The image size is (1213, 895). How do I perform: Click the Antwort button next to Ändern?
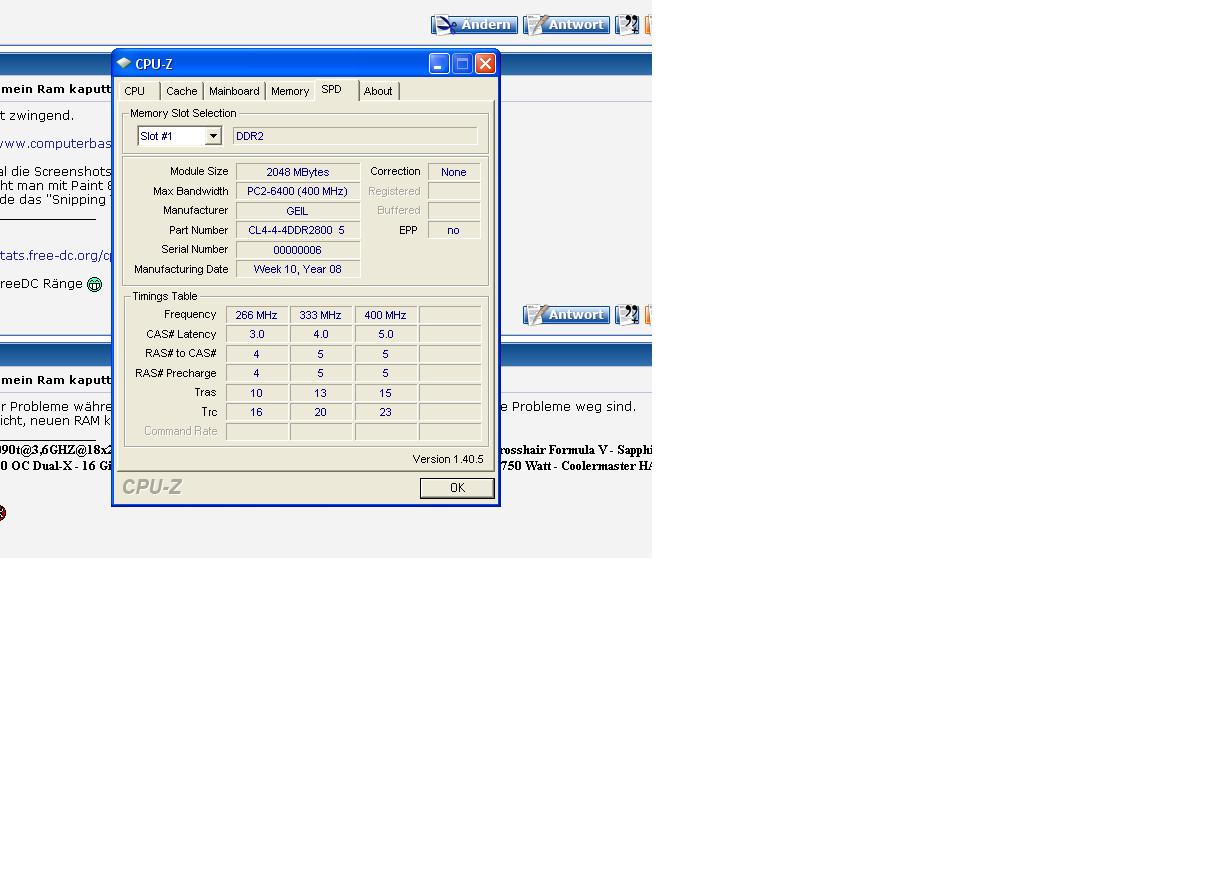click(566, 25)
